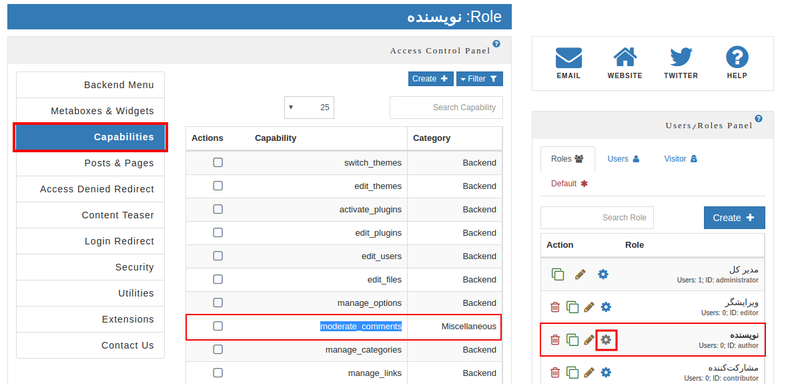
Task: Open the Backend Menu section
Action: 90,85
